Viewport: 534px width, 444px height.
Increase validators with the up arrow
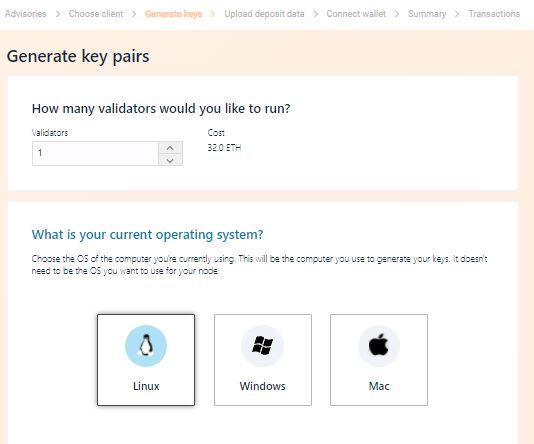170,148
